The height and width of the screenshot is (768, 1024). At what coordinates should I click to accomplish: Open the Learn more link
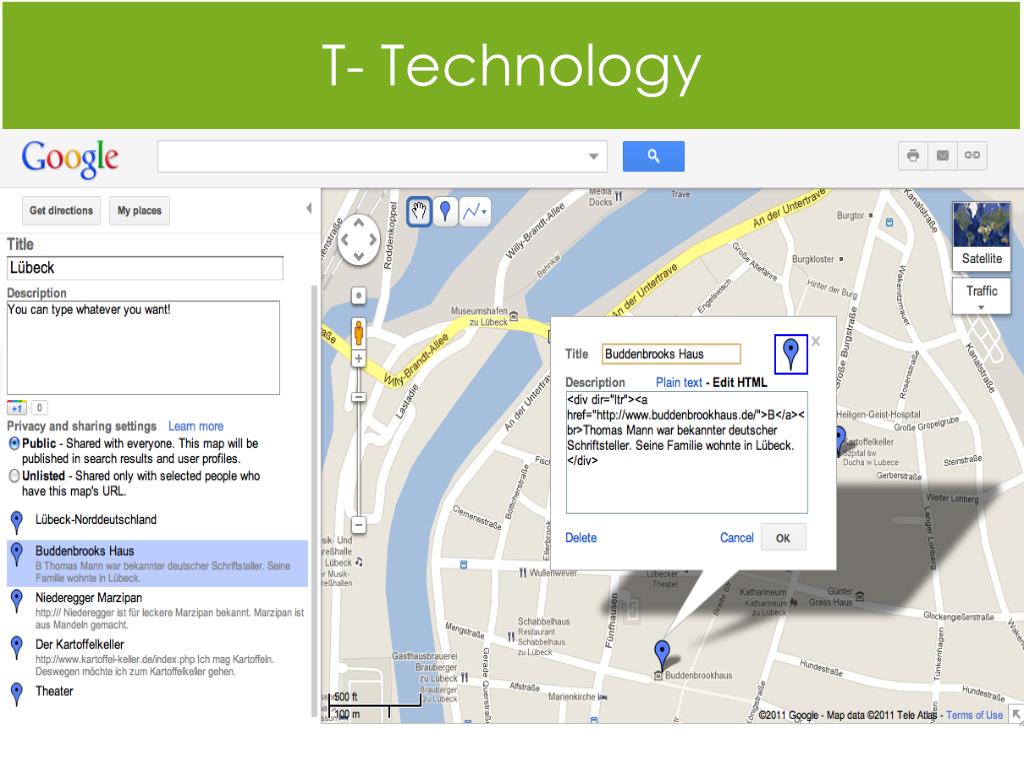click(196, 426)
